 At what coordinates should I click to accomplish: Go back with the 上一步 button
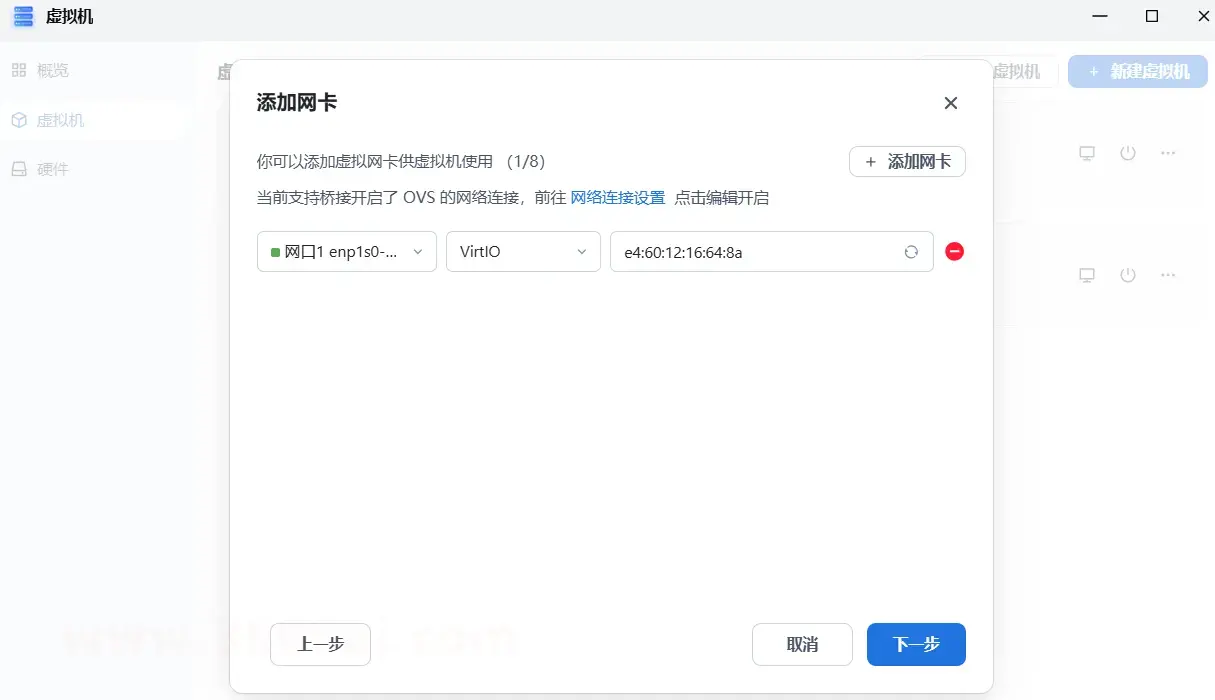320,645
